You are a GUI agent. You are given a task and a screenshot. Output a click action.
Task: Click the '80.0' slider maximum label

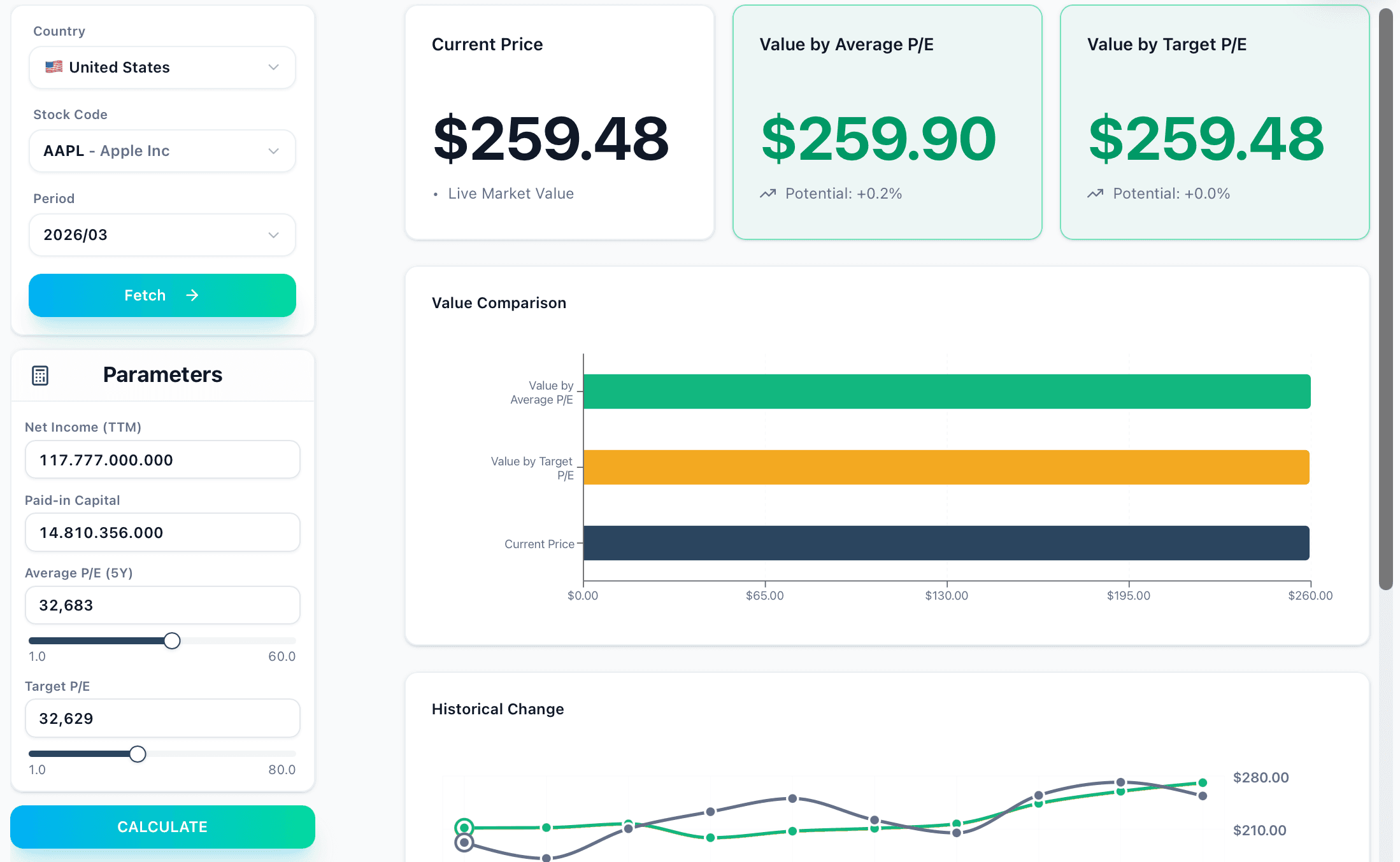[x=282, y=770]
